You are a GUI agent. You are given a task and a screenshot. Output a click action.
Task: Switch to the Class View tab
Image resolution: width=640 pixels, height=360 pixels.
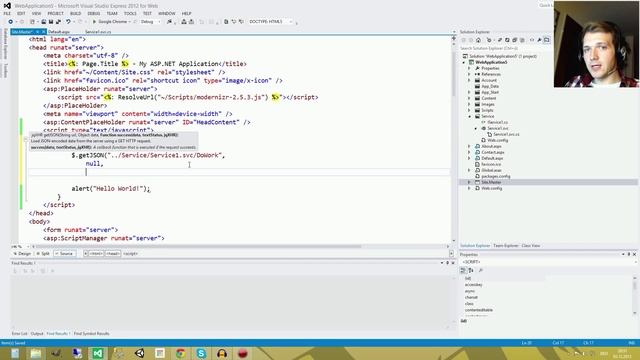point(531,246)
